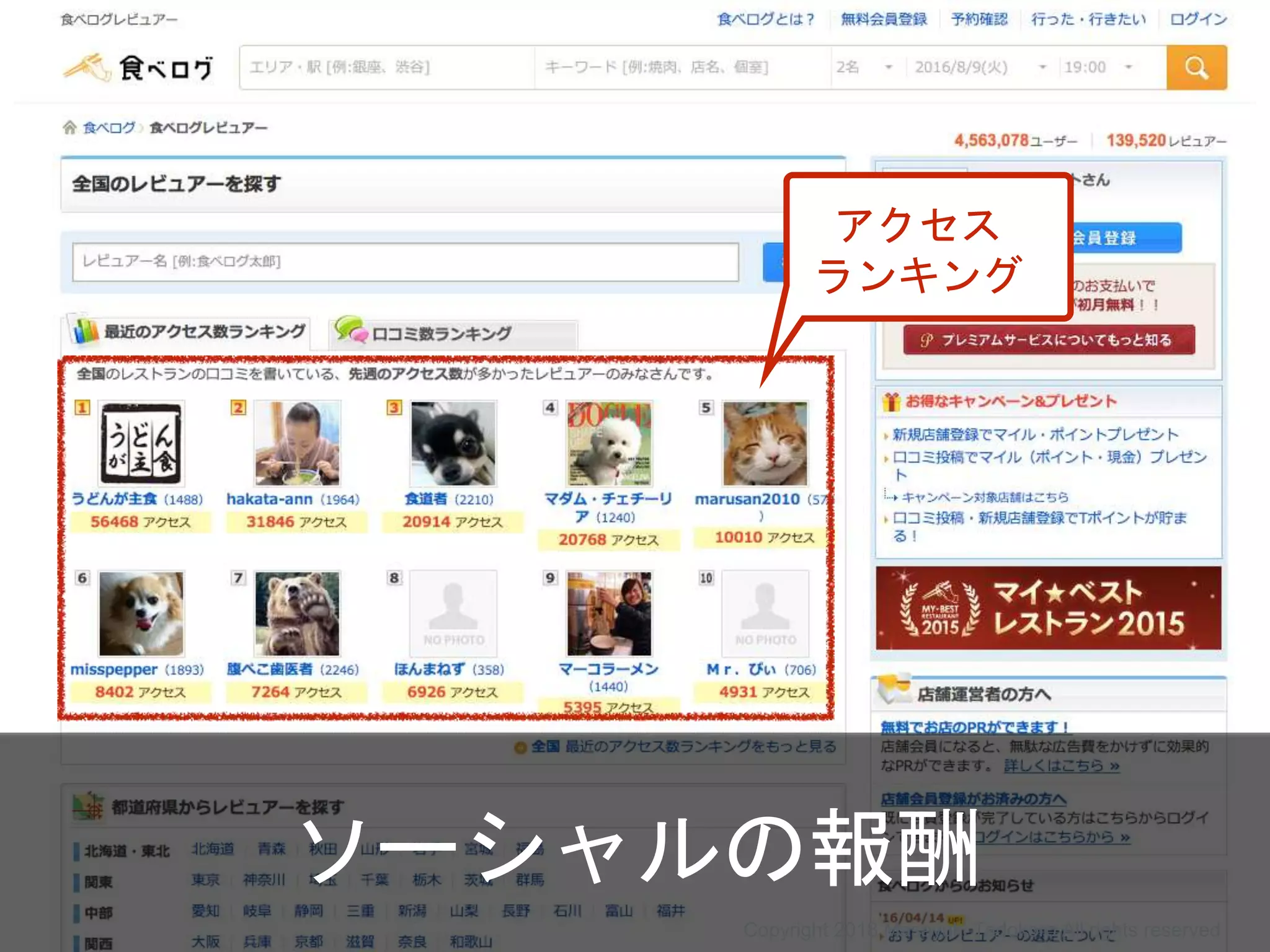Click the bar chart access ranking icon
The height and width of the screenshot is (952, 1270).
[86, 331]
